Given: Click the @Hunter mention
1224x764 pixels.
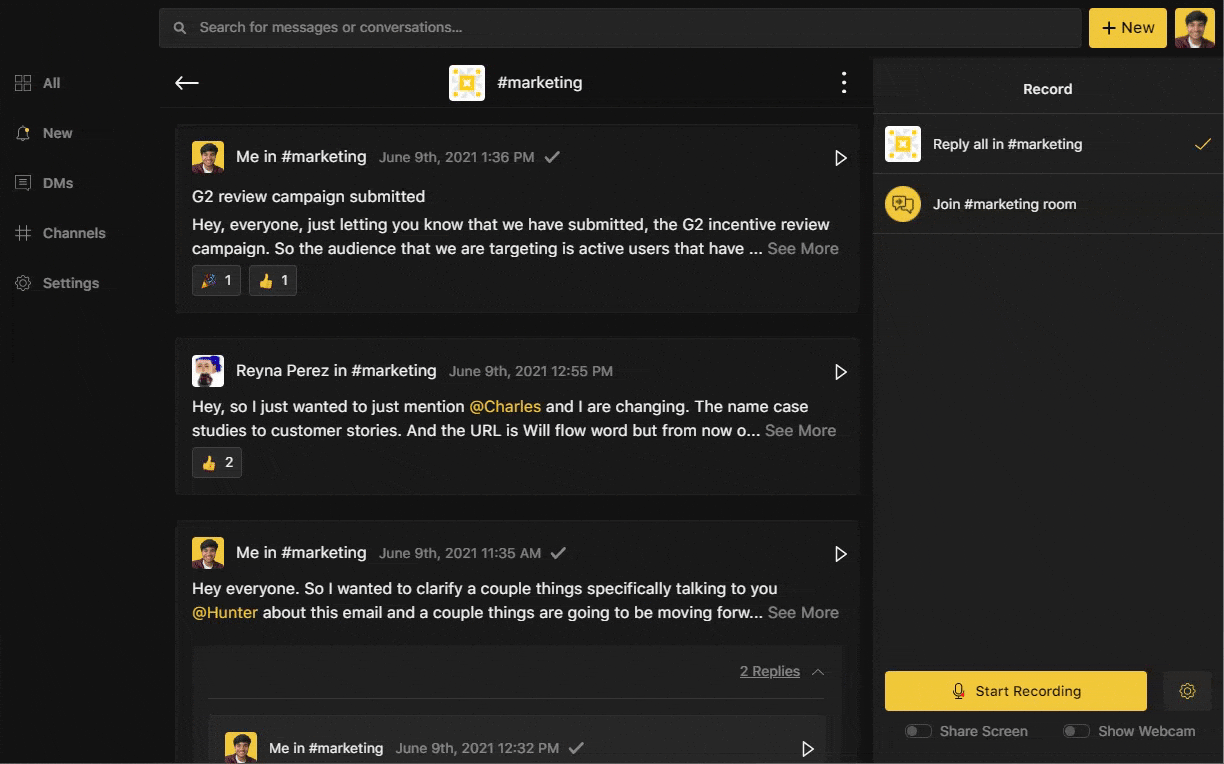Looking at the screenshot, I should [225, 612].
